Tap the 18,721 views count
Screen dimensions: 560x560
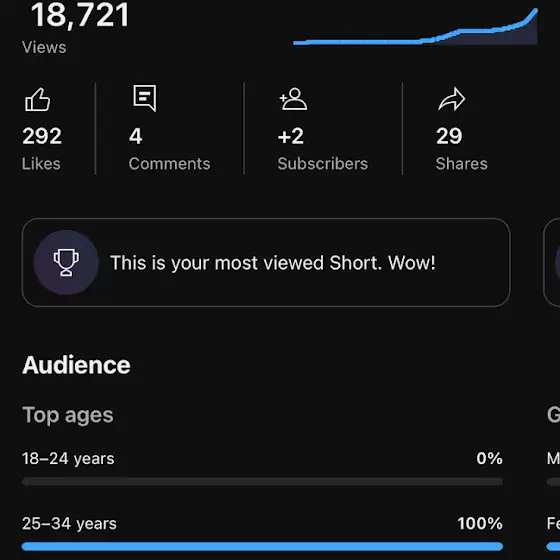pos(80,15)
